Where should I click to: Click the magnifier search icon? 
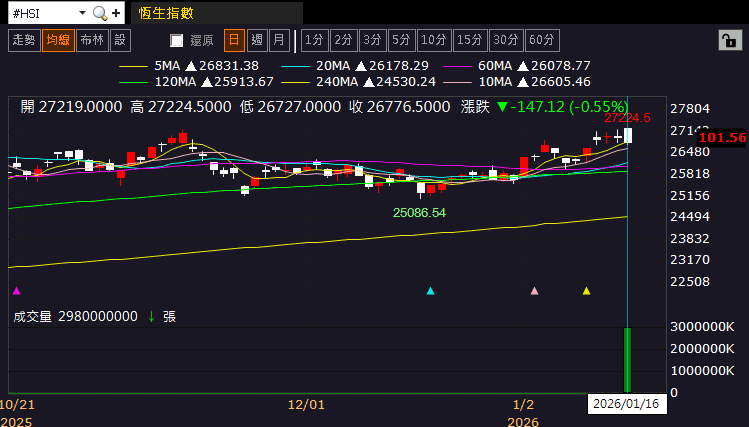(x=100, y=13)
